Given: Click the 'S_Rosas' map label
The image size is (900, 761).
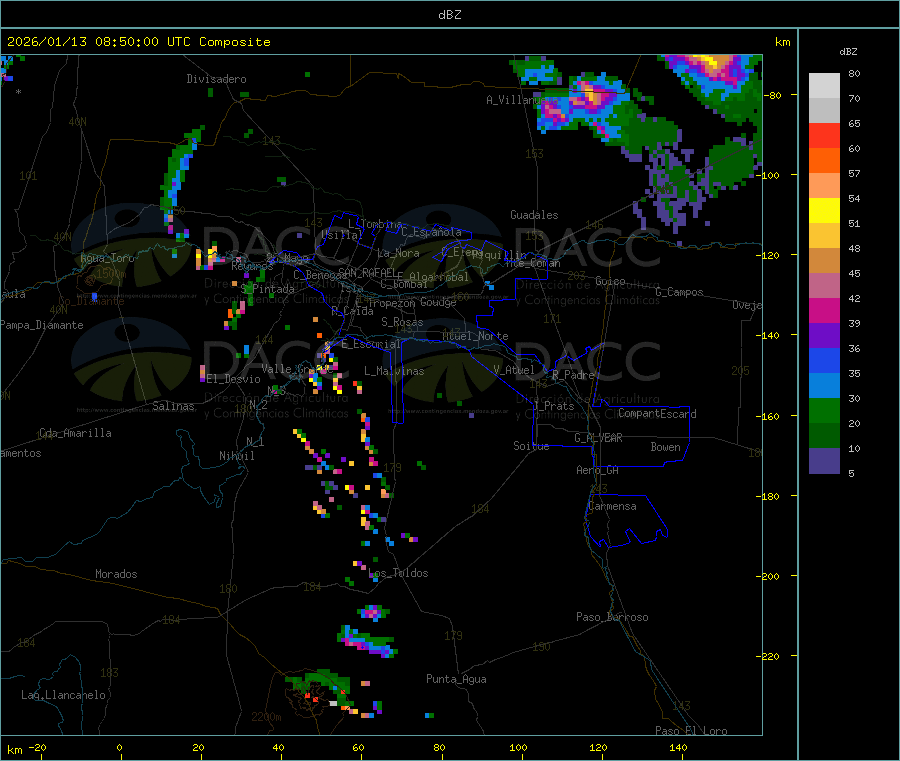Looking at the screenshot, I should coord(402,322).
